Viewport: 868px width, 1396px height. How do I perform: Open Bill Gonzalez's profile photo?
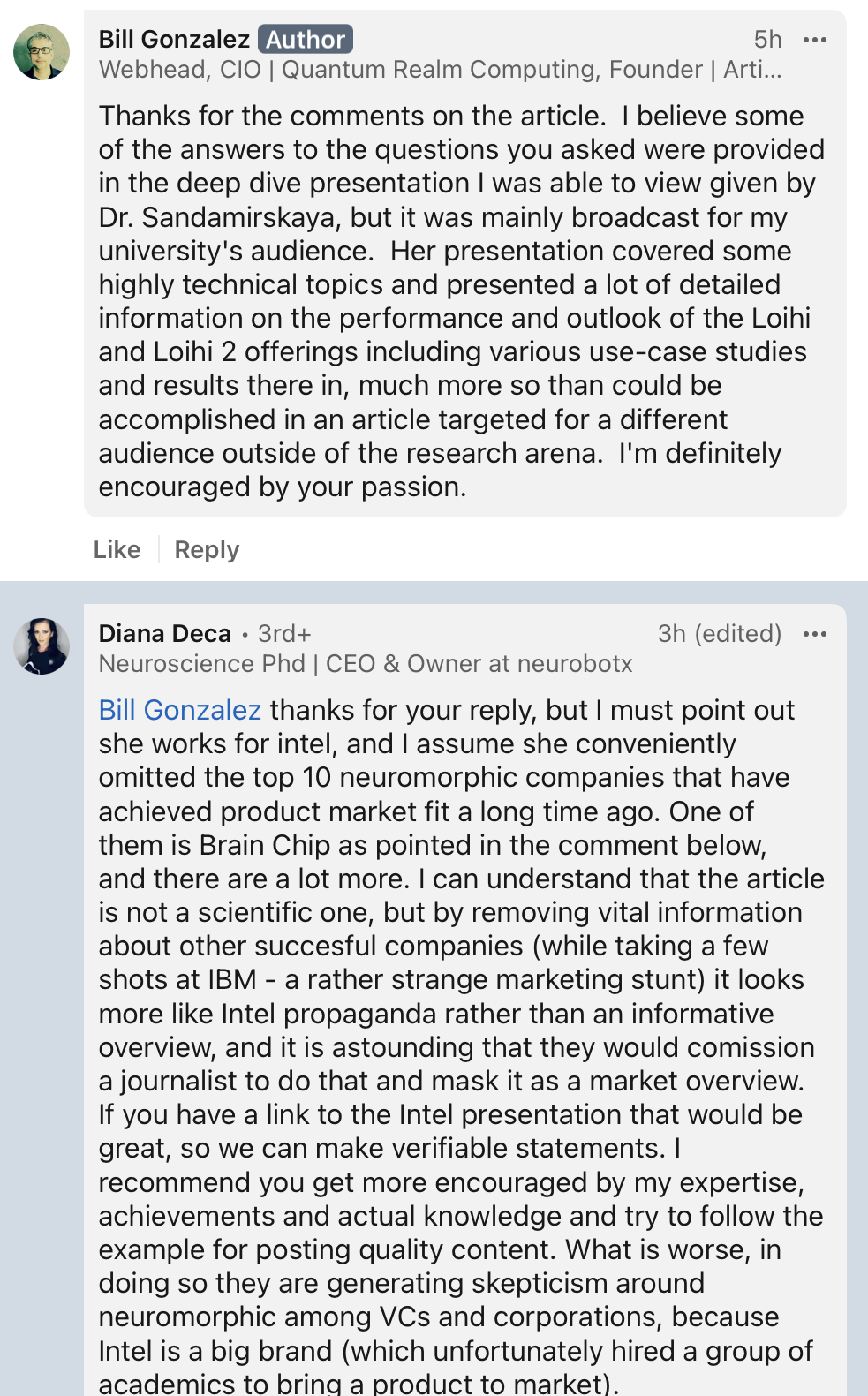pos(42,52)
